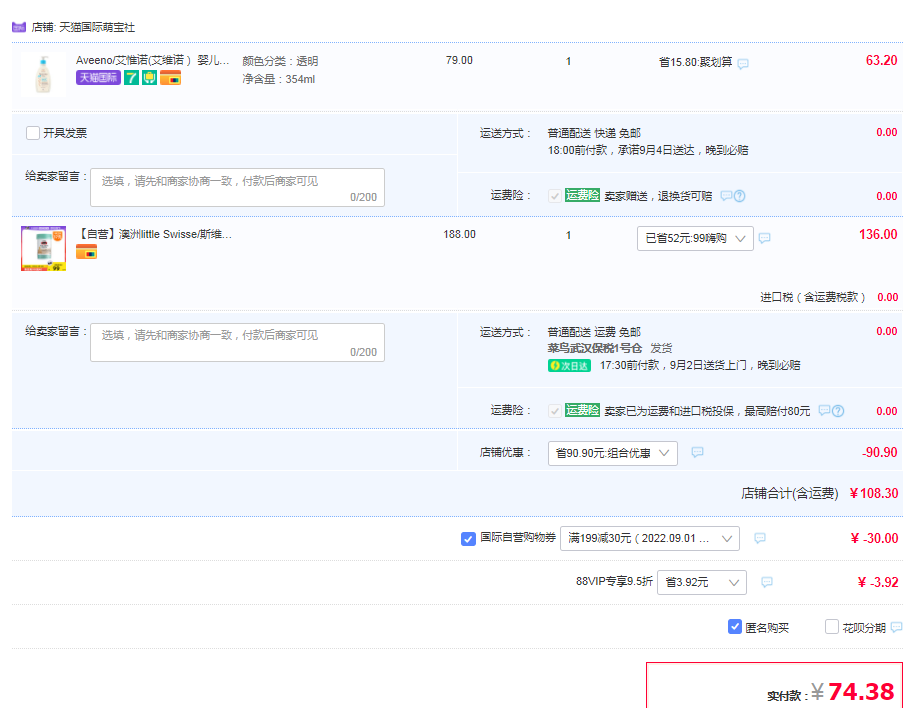Open the store name 天猫国际萌宝社
This screenshot has width=921, height=708.
(97, 27)
